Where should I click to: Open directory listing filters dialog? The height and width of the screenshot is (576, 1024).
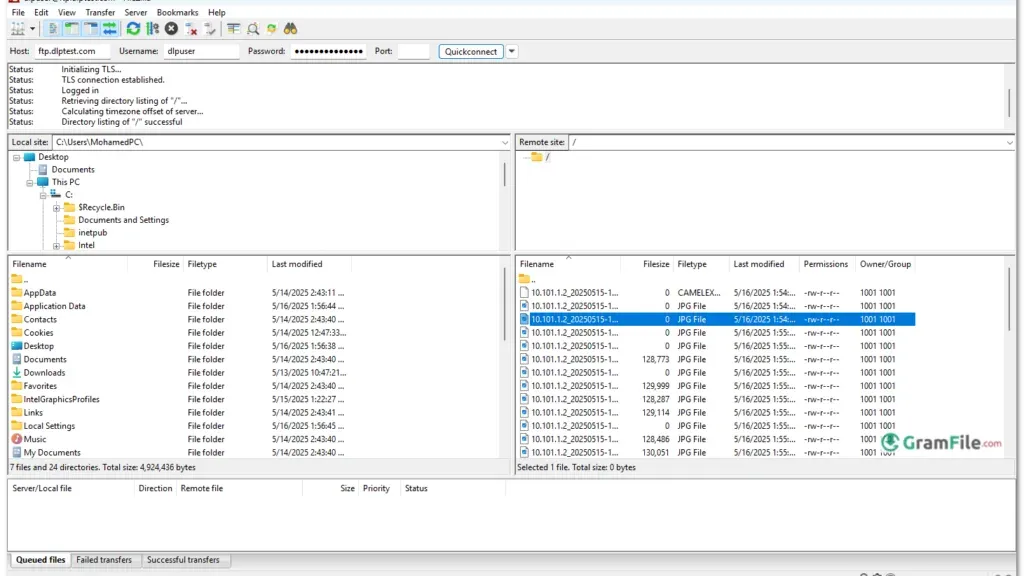point(233,29)
